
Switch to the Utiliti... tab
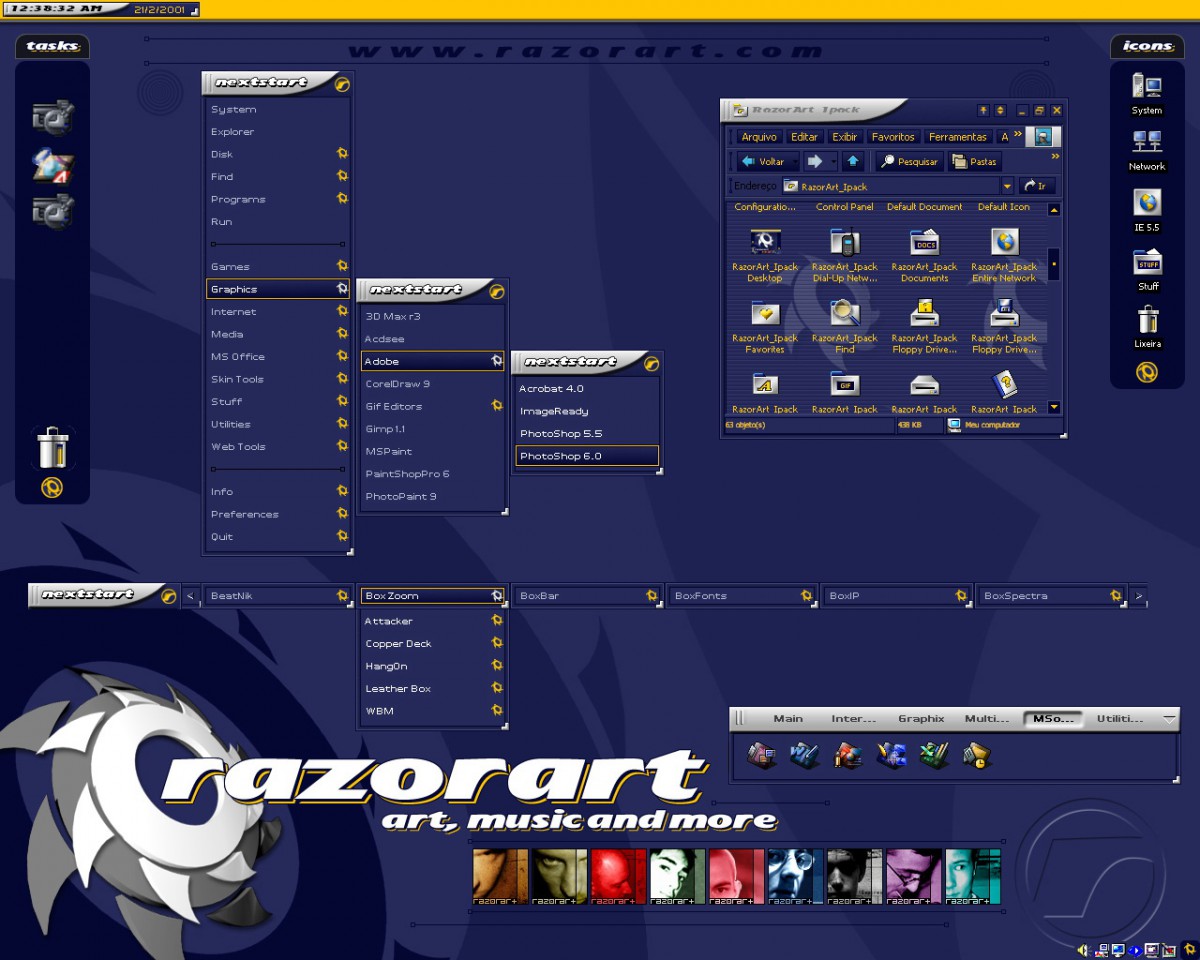pyautogui.click(x=1120, y=718)
